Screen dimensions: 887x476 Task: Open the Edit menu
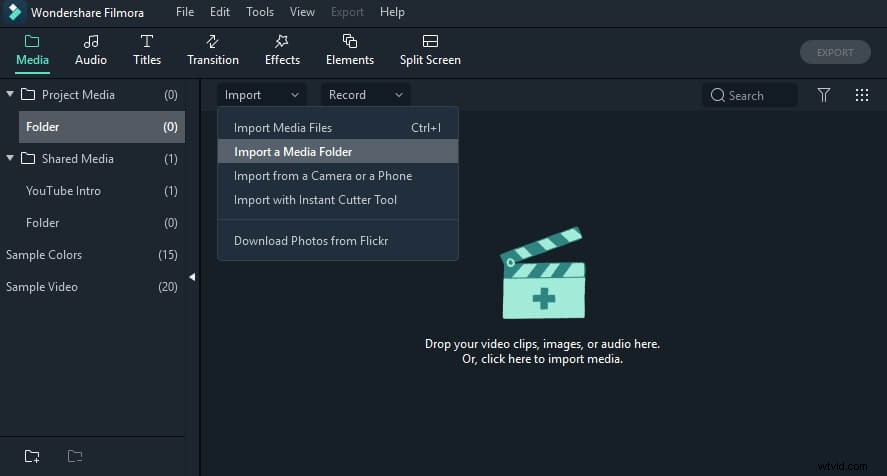(219, 12)
